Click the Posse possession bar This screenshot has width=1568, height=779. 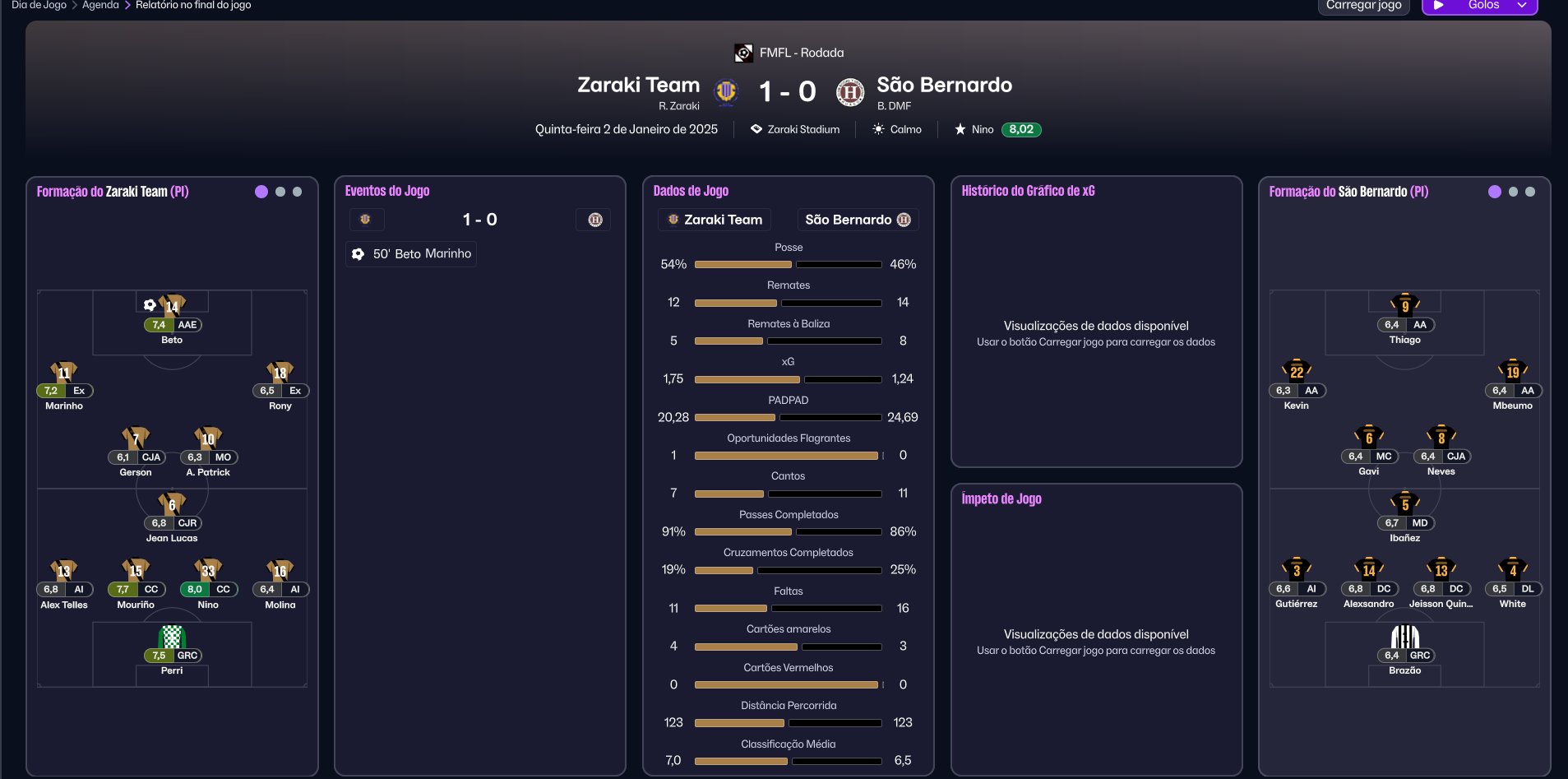pos(788,264)
